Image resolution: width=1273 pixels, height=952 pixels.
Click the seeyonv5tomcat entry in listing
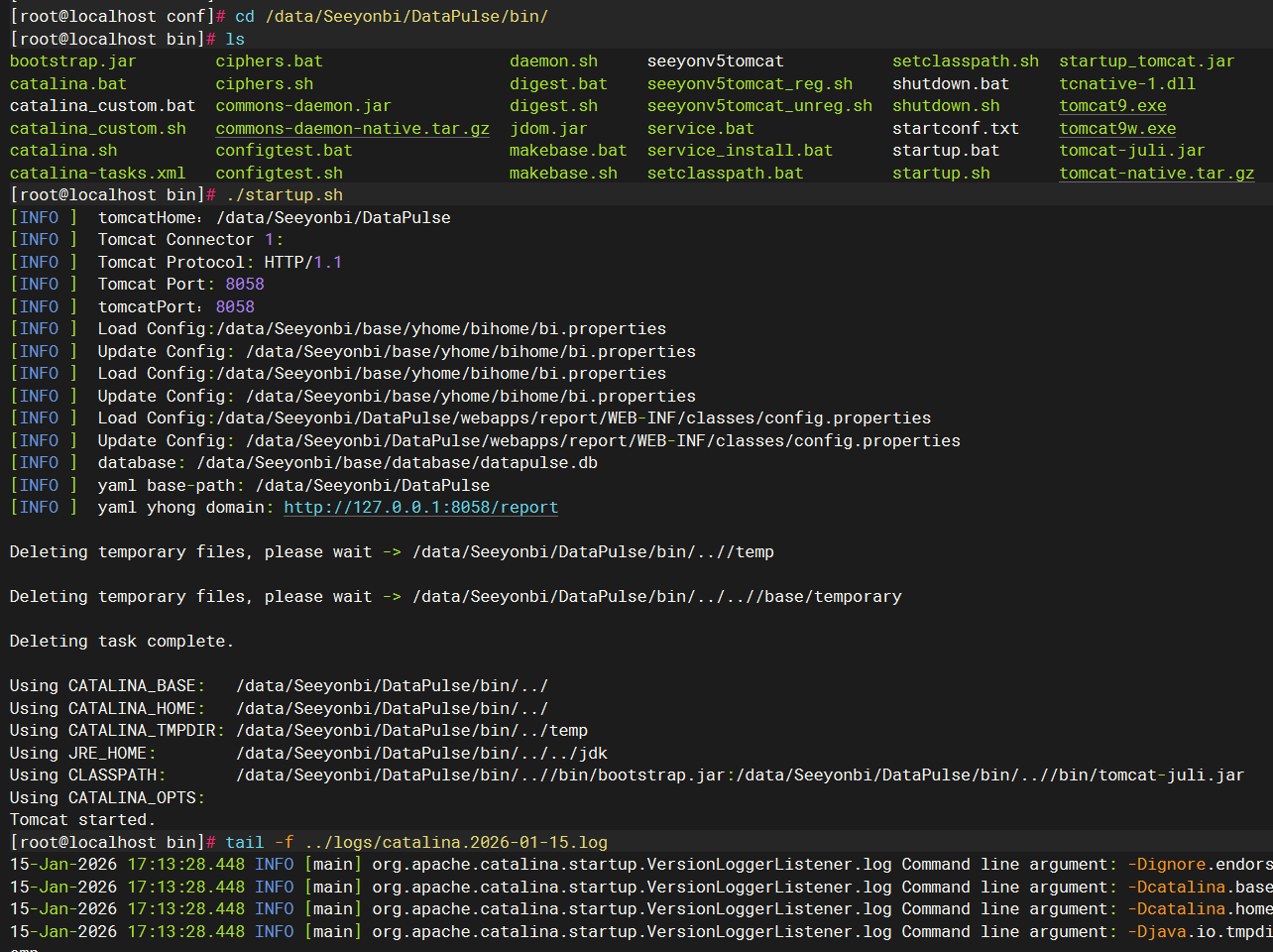click(715, 61)
